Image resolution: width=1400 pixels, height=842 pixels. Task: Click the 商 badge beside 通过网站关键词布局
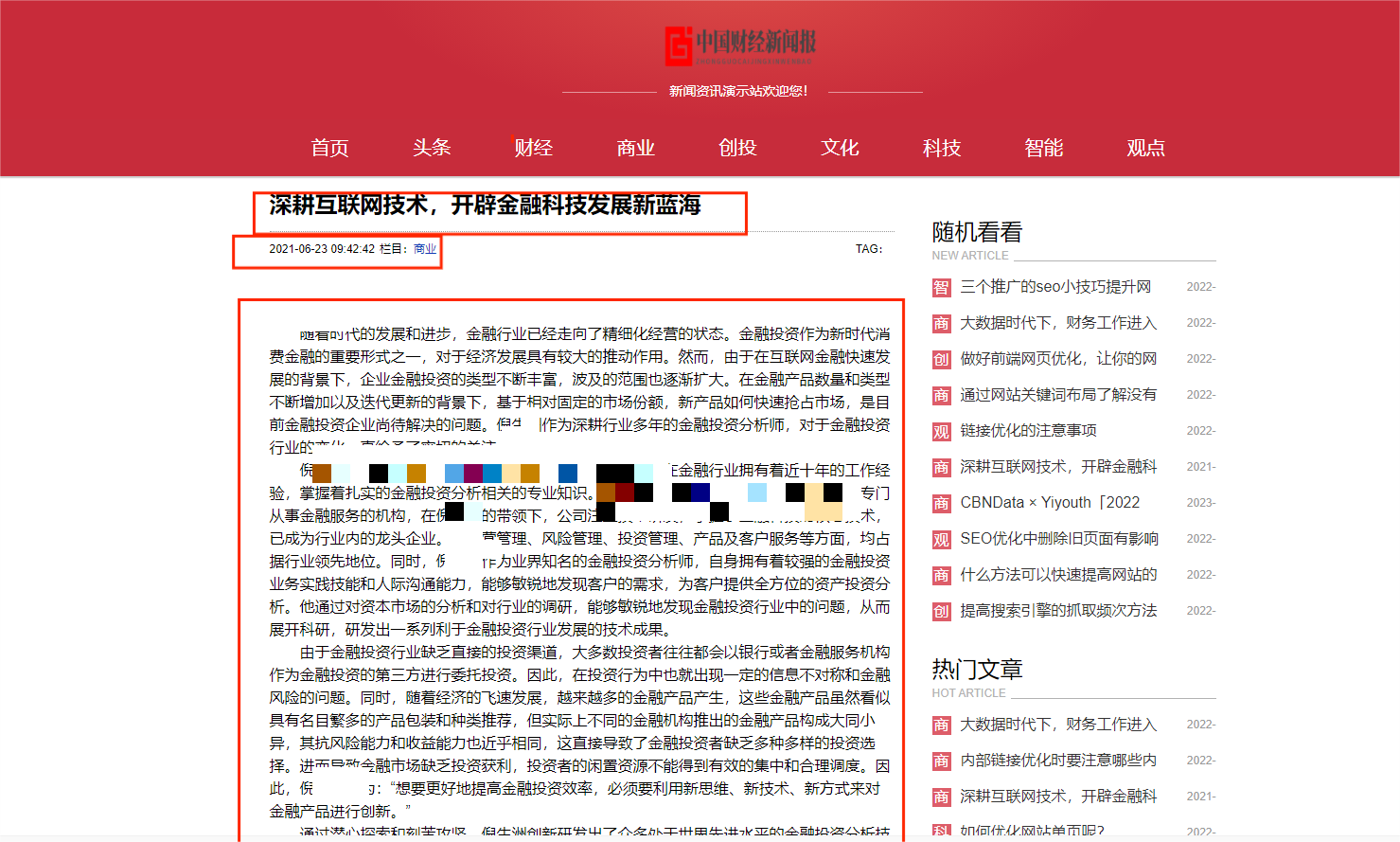point(941,395)
